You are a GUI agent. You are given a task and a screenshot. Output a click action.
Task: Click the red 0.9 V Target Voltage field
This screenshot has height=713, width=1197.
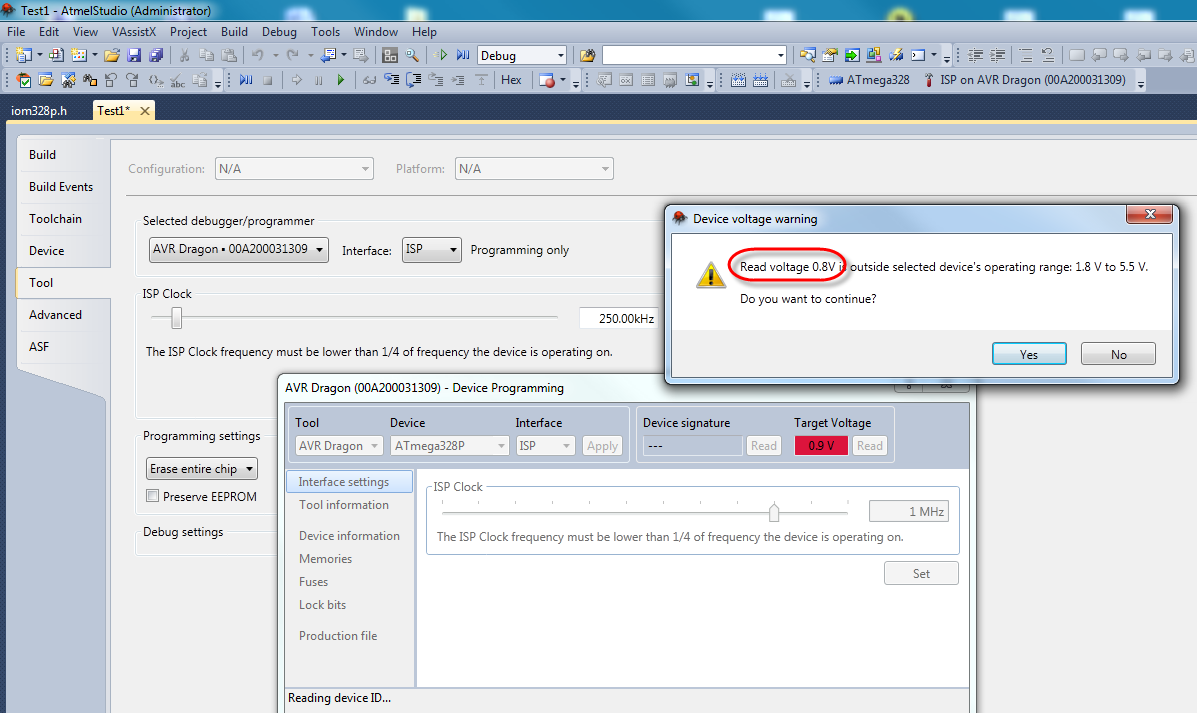point(821,446)
